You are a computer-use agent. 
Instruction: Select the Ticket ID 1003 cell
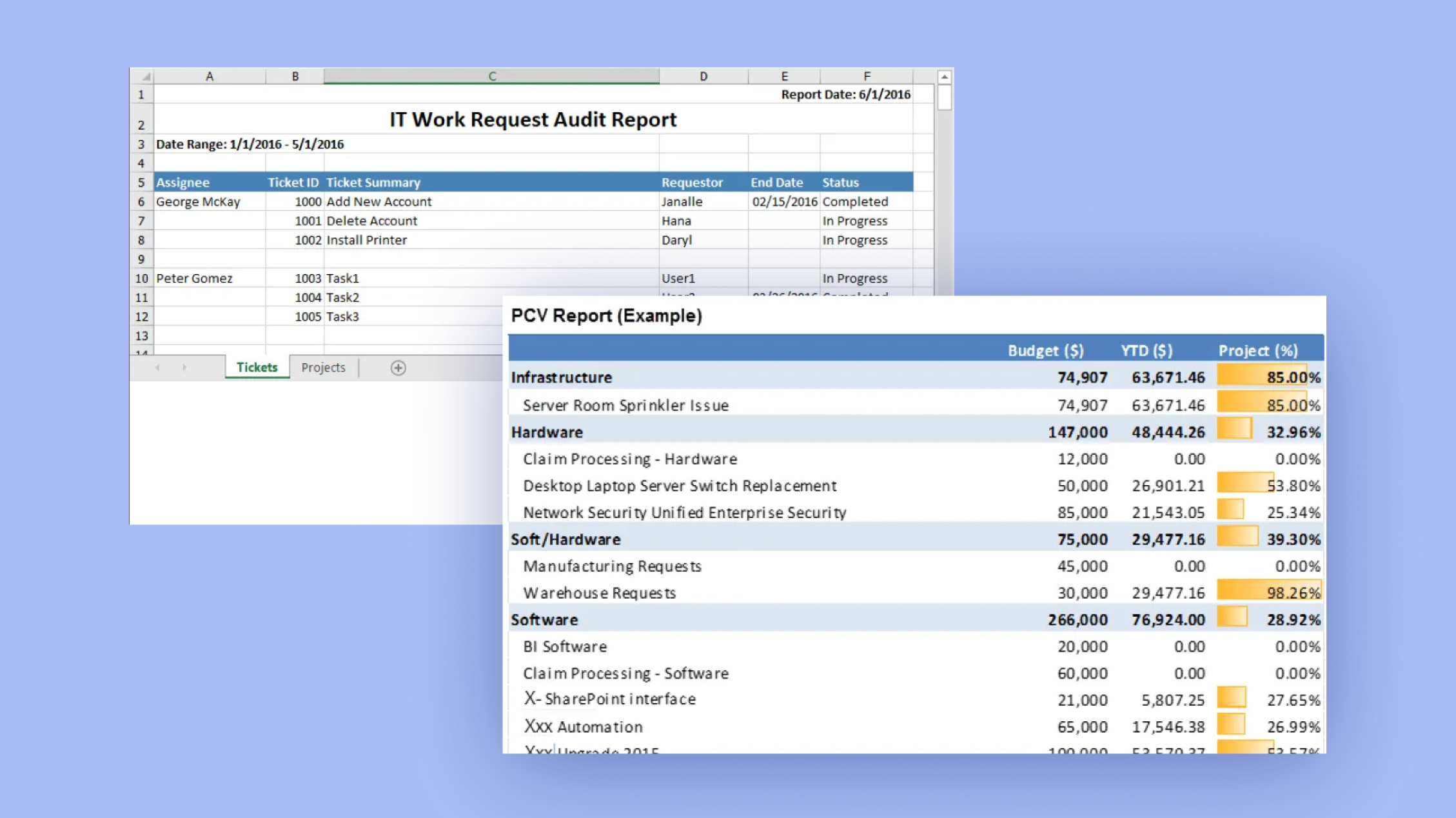308,278
